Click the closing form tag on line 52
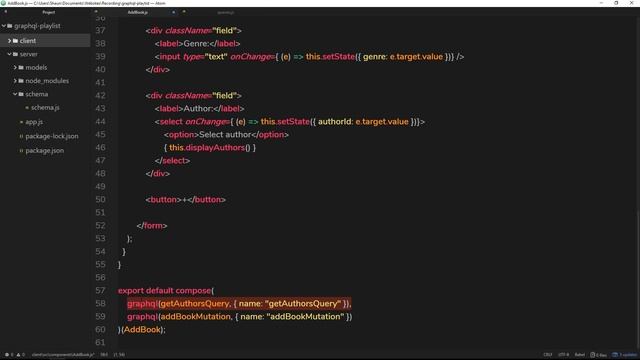Screen dimensions: 640x360 pos(152,226)
